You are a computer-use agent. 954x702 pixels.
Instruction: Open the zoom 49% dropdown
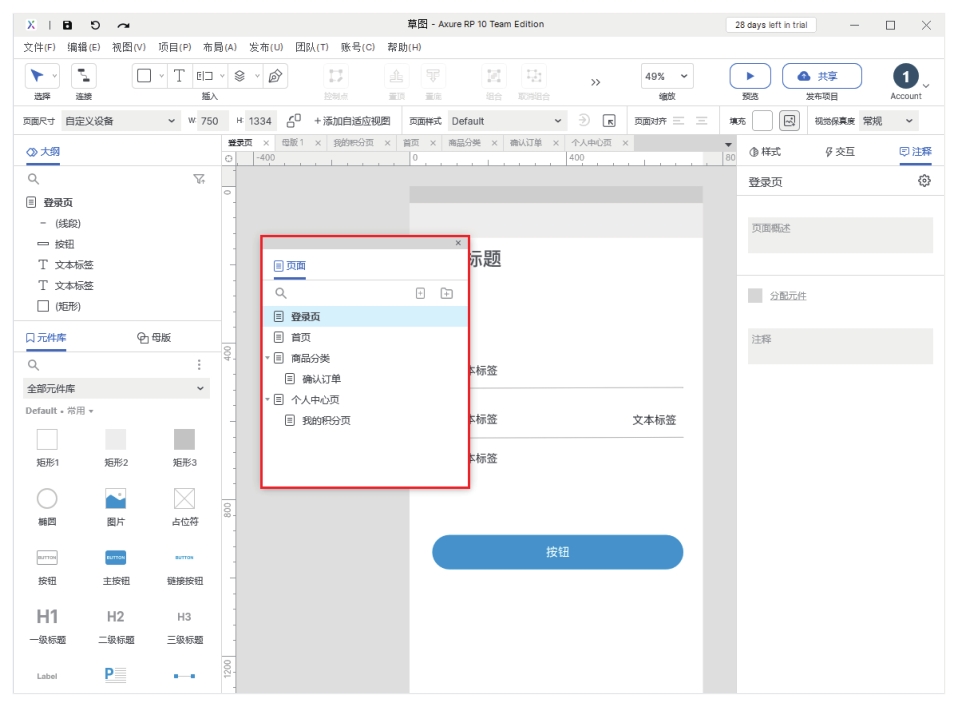667,76
